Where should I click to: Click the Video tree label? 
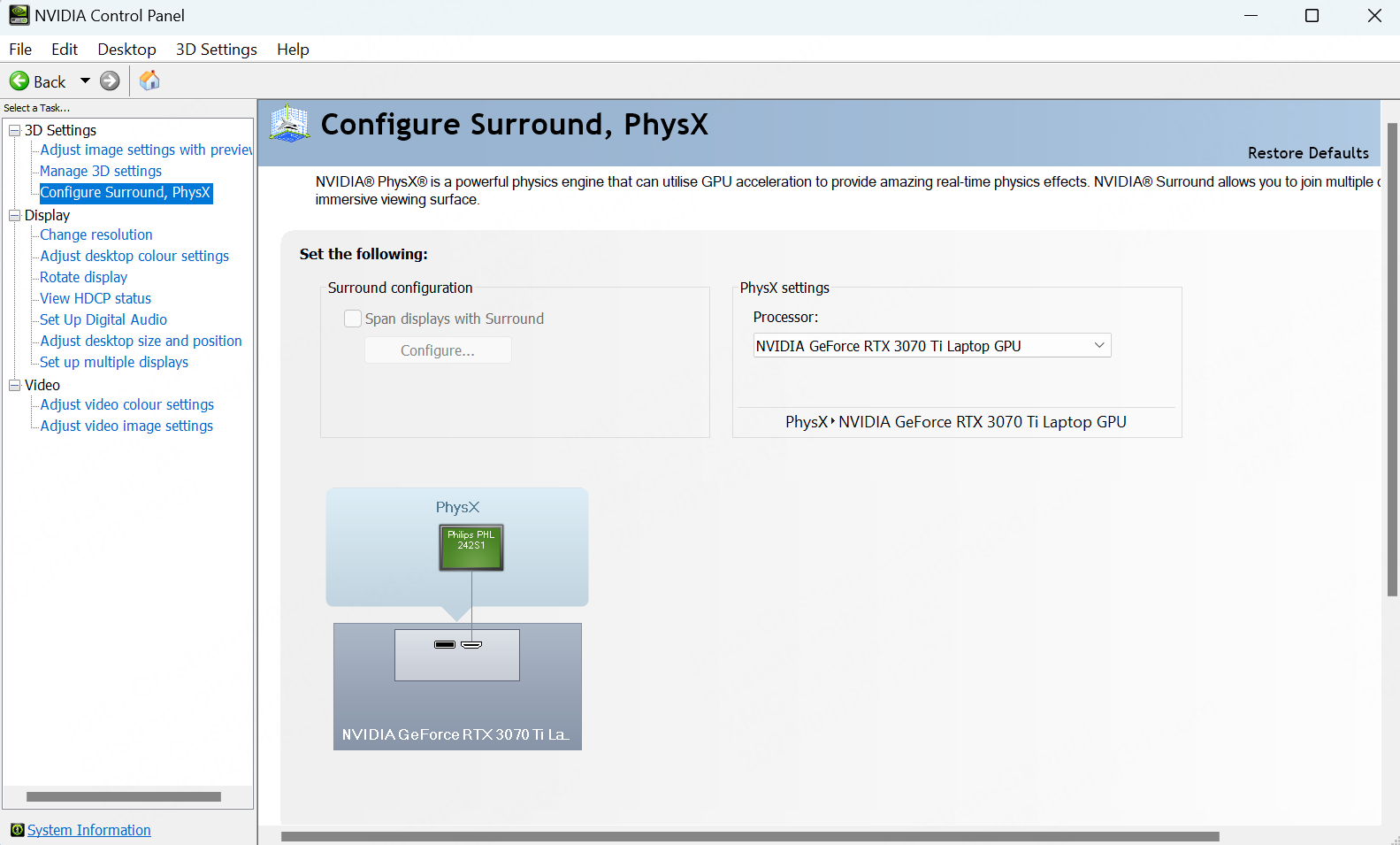click(42, 385)
